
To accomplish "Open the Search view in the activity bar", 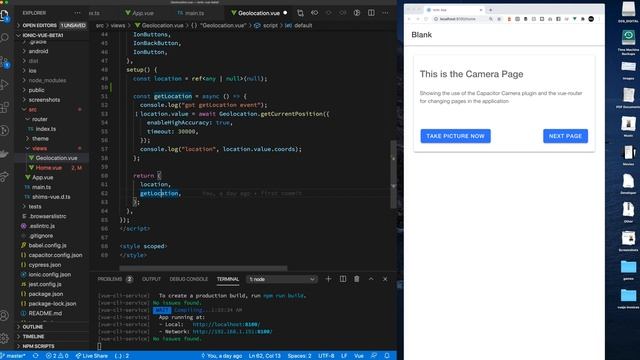I will [4, 38].
